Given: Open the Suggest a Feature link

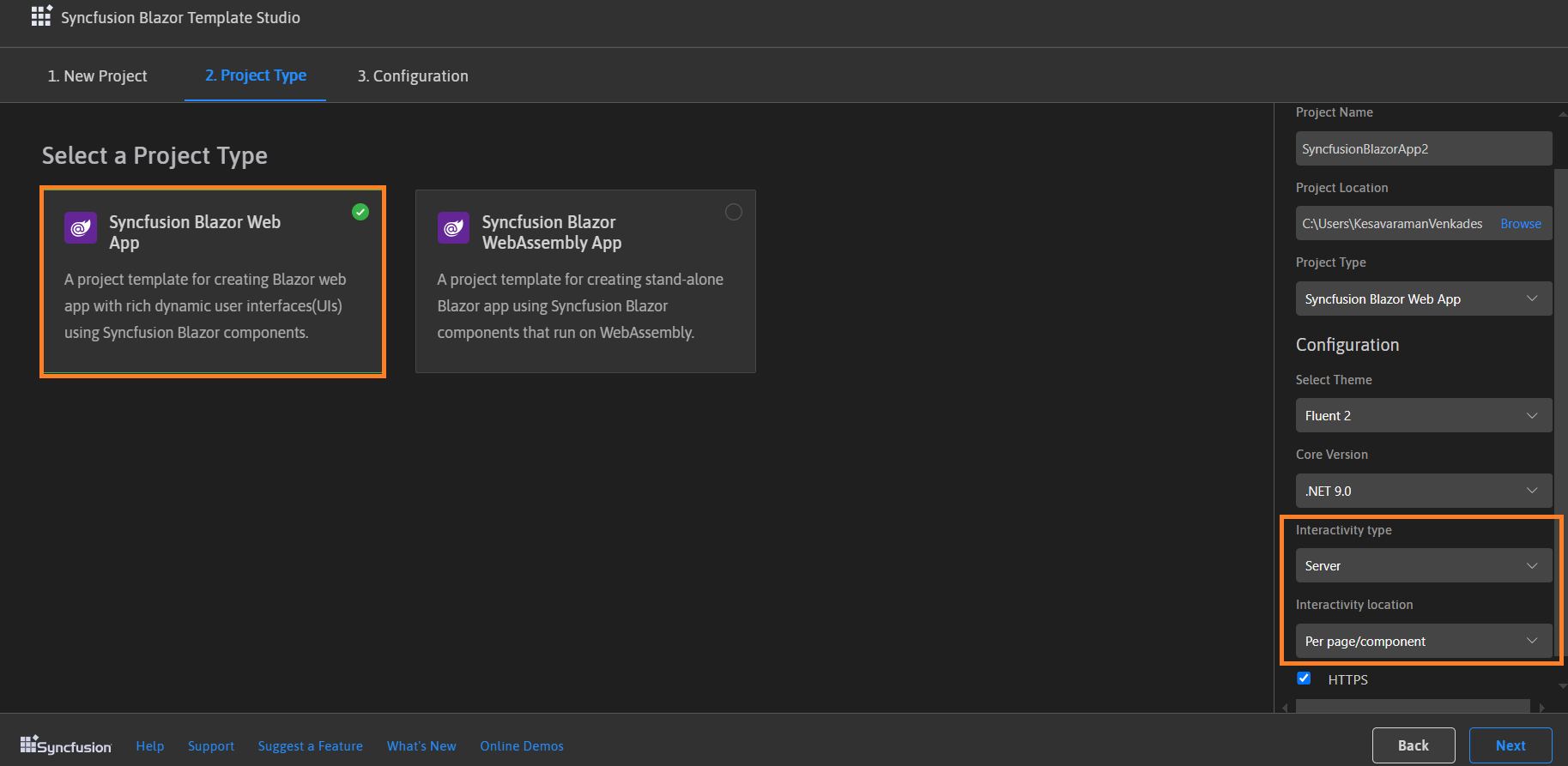Looking at the screenshot, I should (x=311, y=746).
